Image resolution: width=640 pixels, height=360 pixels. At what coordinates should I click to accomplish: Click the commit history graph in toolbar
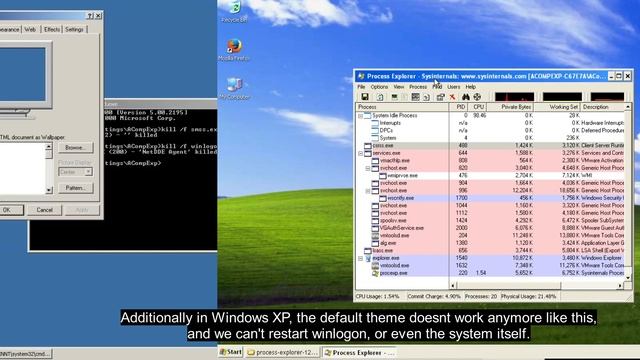point(562,97)
